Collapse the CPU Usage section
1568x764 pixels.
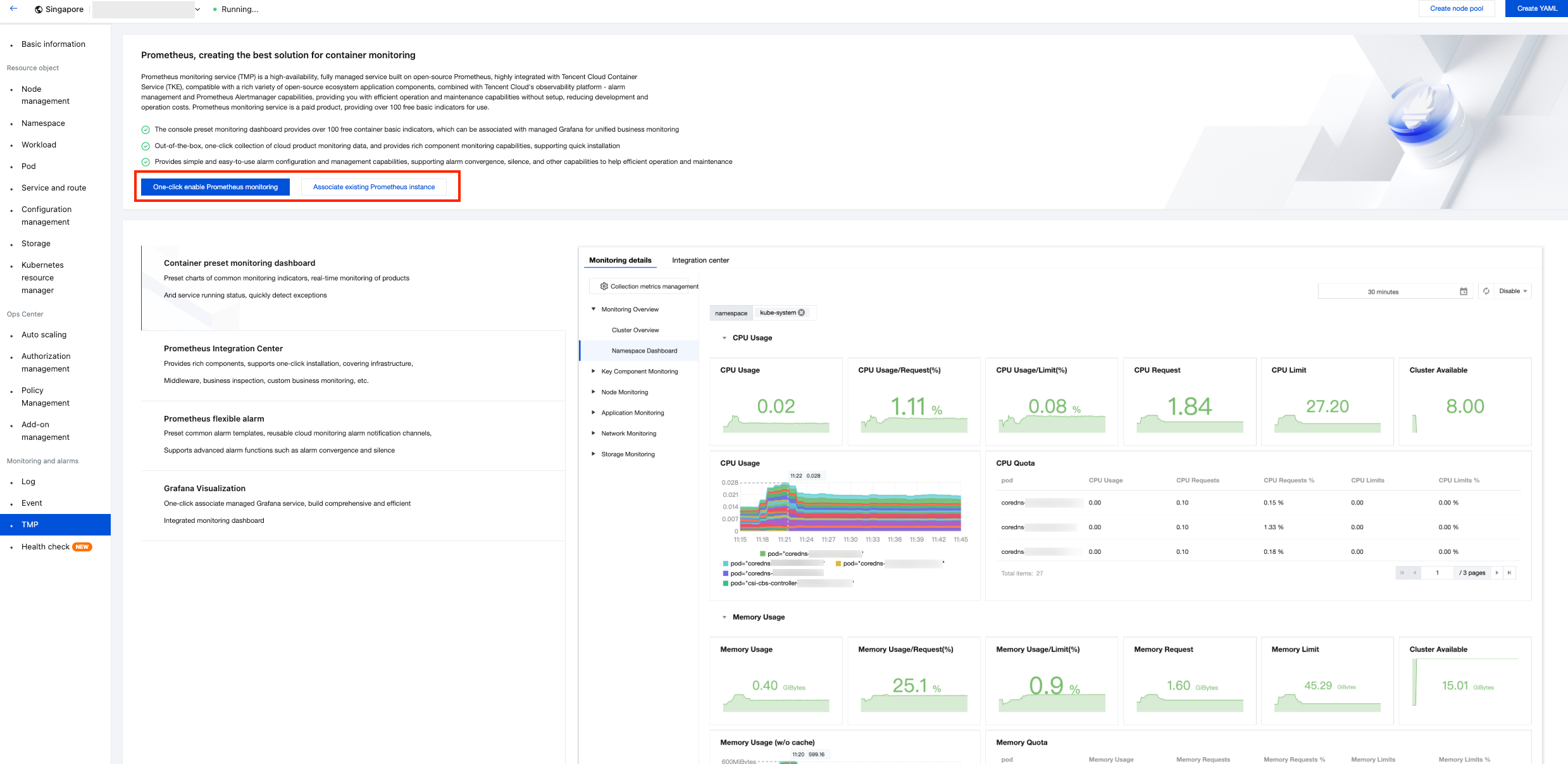725,338
